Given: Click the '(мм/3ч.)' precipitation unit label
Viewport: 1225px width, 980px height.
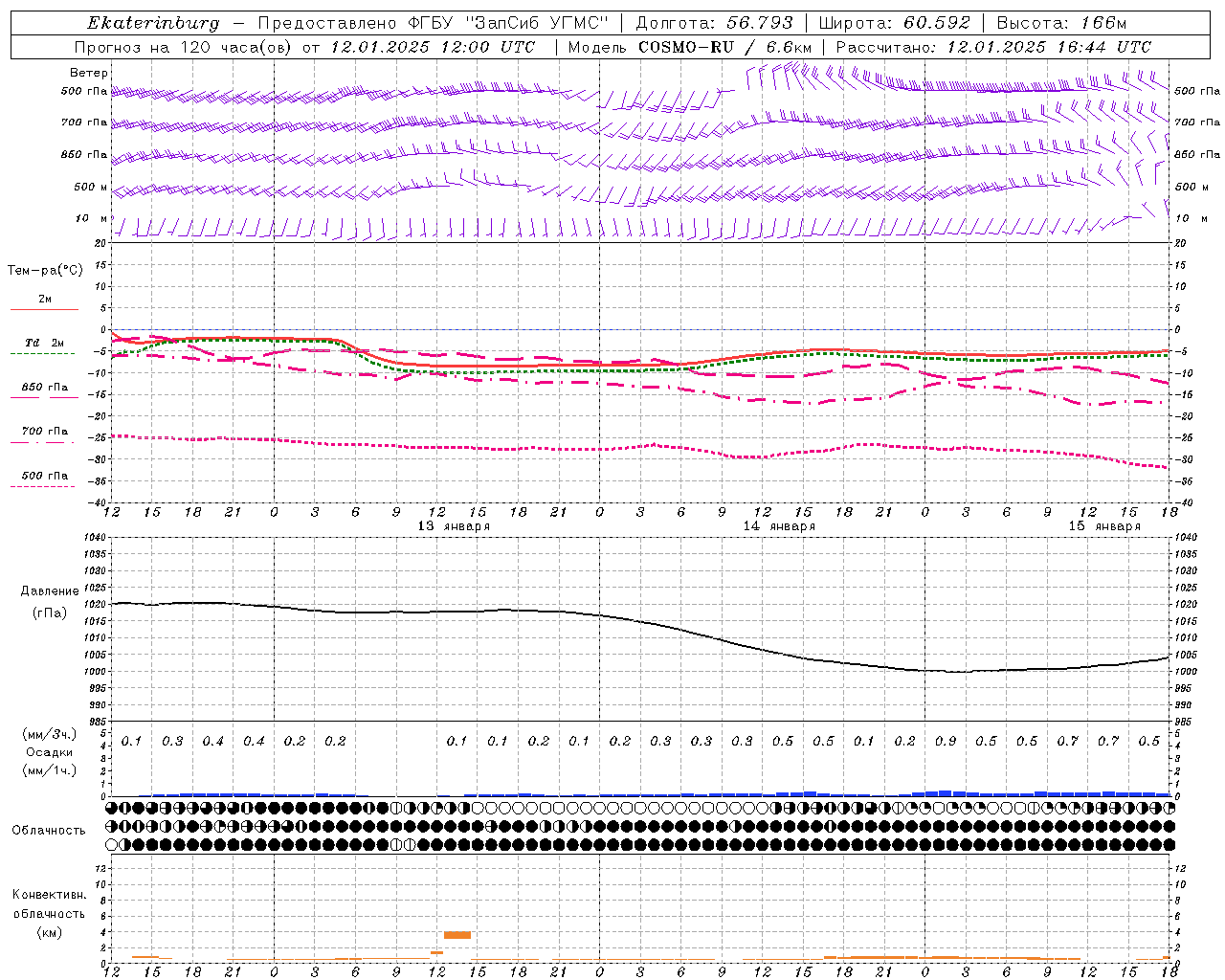Looking at the screenshot, I should click(x=50, y=735).
